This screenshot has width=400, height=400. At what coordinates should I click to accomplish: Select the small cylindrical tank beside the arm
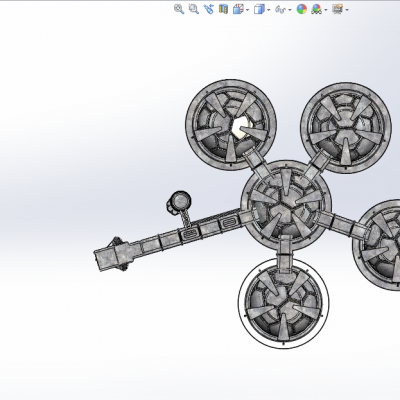click(180, 201)
